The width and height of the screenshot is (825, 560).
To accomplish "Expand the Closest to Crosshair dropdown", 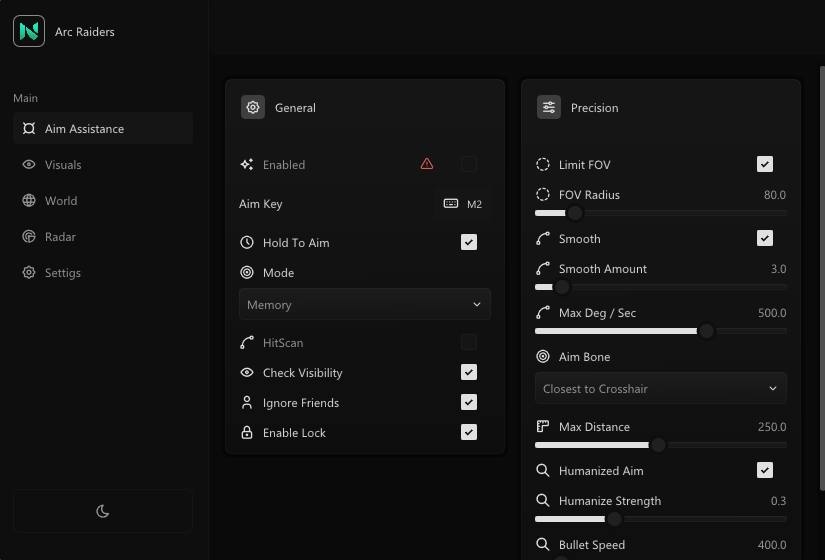I will tap(660, 389).
